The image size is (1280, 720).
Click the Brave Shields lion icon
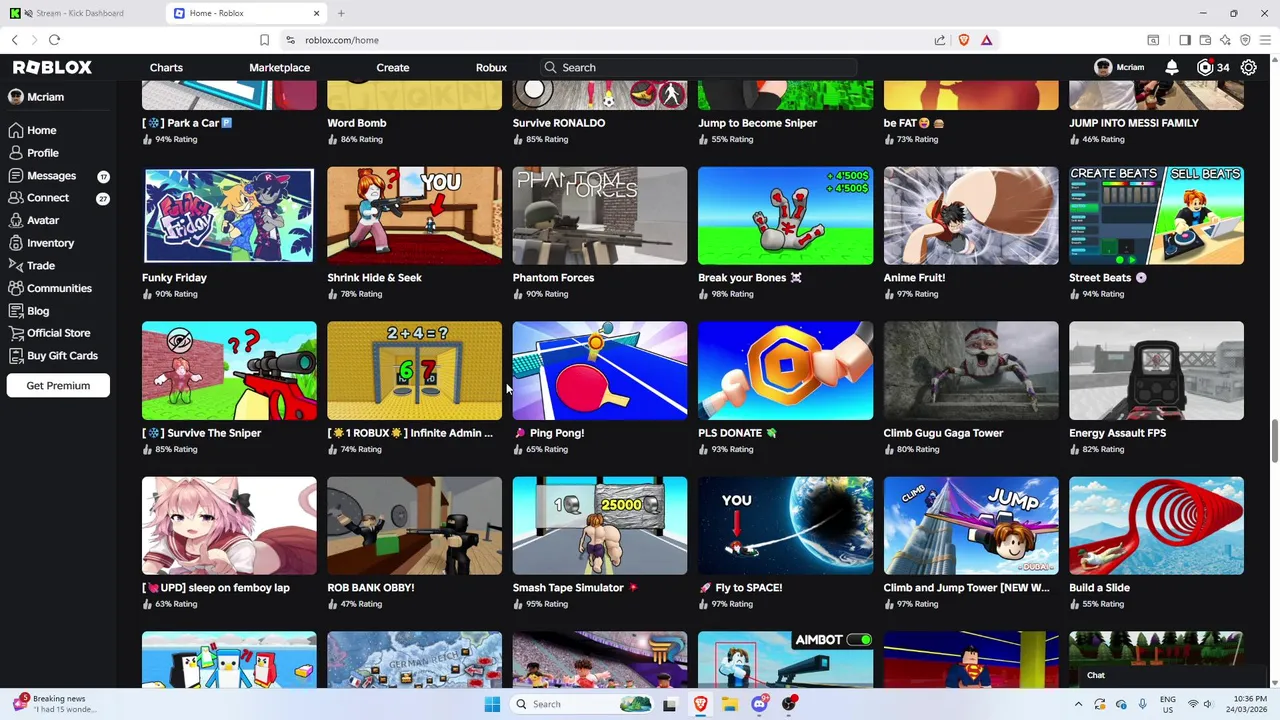[964, 40]
